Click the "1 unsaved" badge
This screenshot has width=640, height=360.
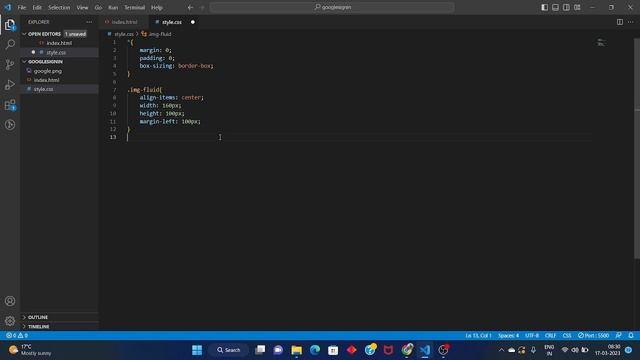76,34
